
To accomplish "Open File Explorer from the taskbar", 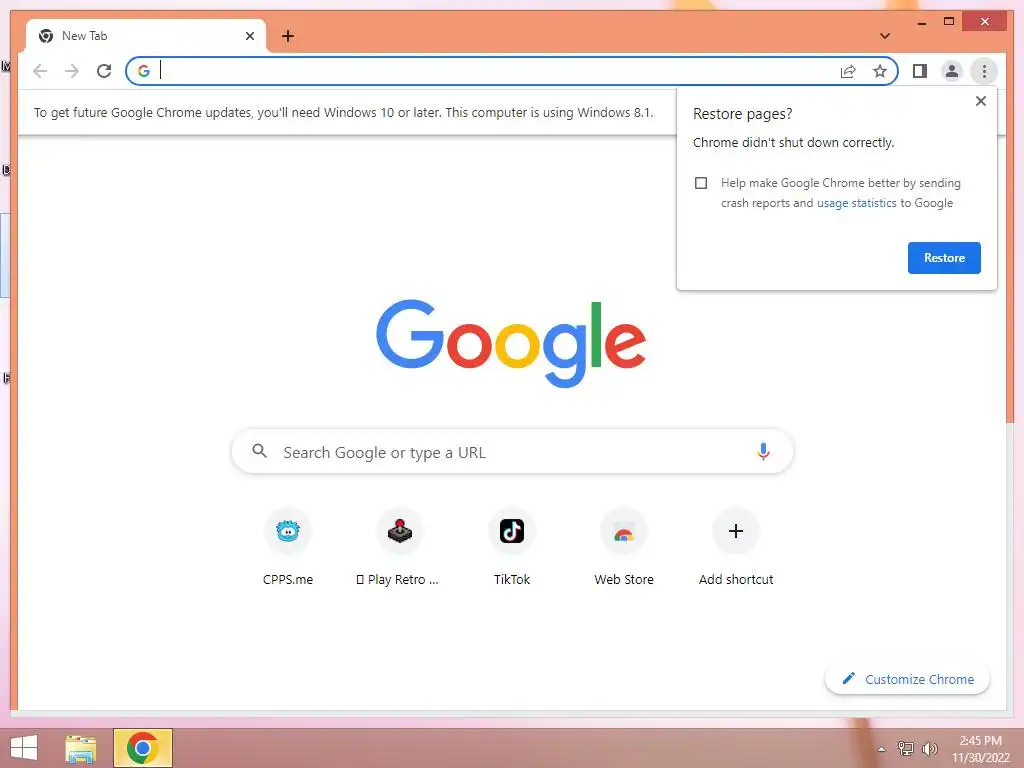I will pyautogui.click(x=81, y=748).
